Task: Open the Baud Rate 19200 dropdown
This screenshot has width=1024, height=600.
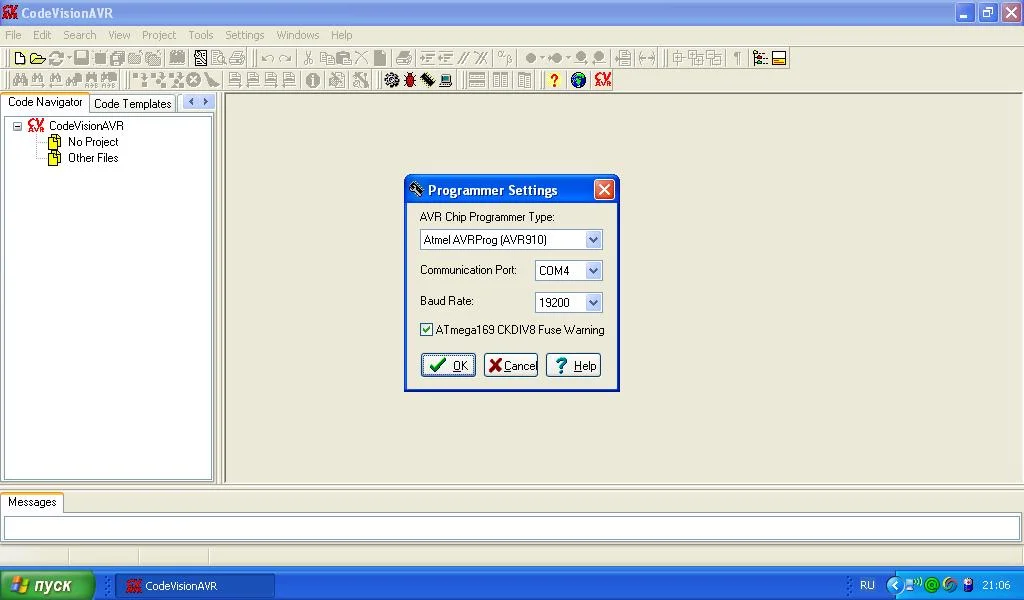Action: (x=593, y=302)
